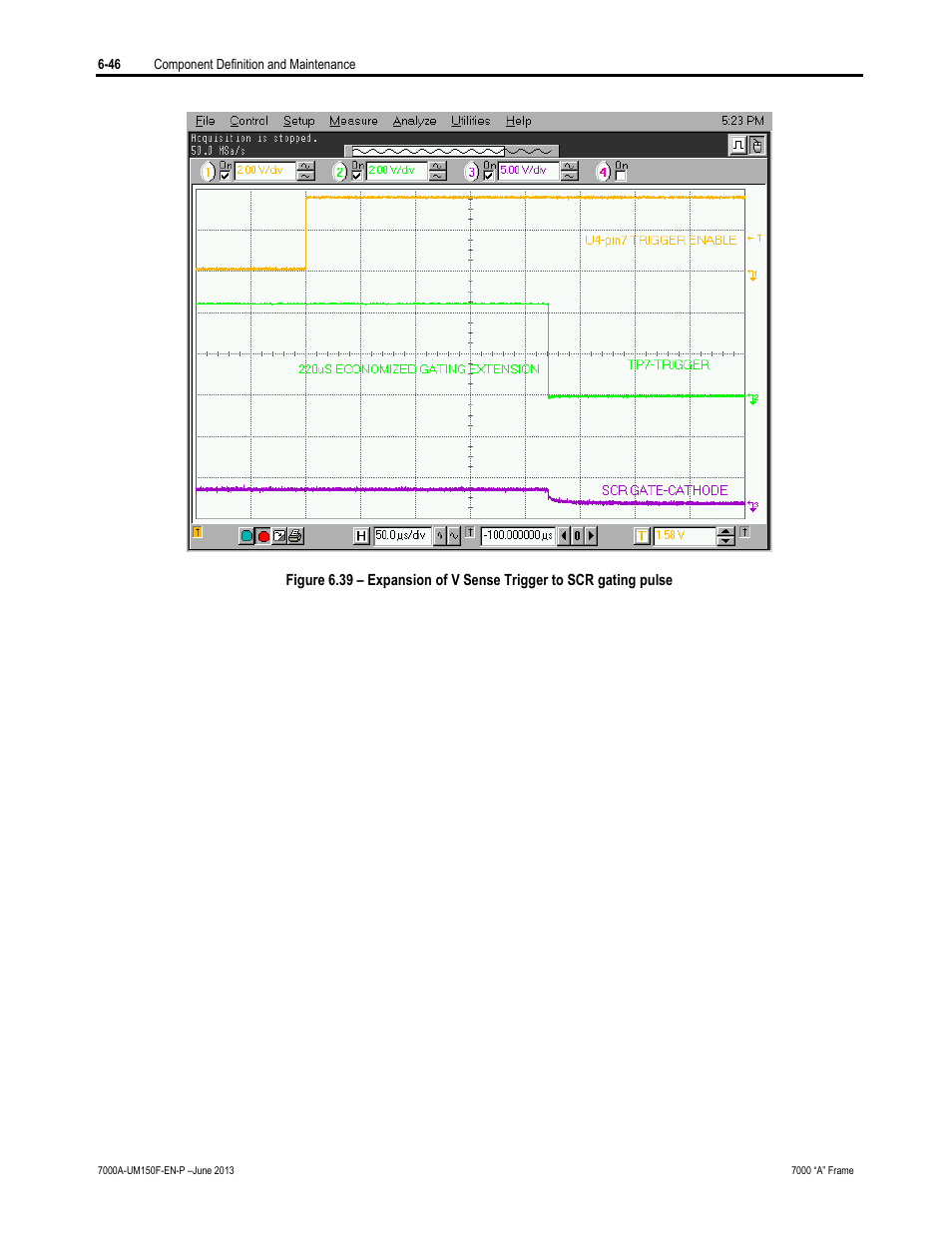Click the pulse waveform icon top right
952x1233 pixels.
coord(738,145)
